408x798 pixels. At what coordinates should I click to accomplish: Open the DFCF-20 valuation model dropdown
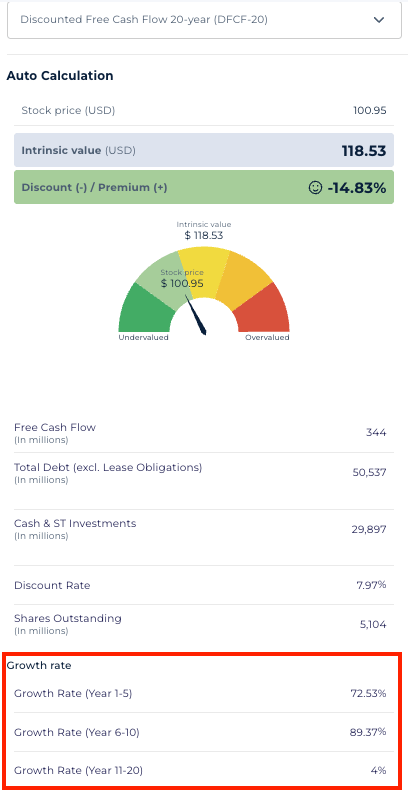point(204,20)
